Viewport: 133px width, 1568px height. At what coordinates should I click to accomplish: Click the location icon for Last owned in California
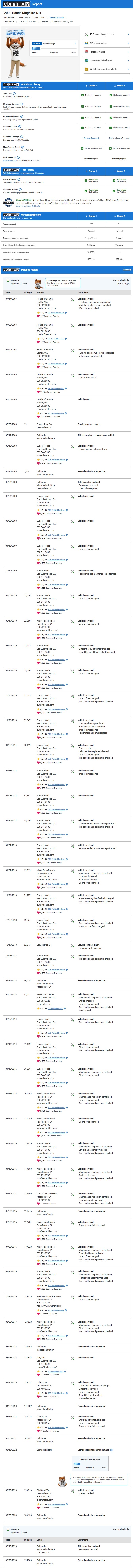point(87,60)
